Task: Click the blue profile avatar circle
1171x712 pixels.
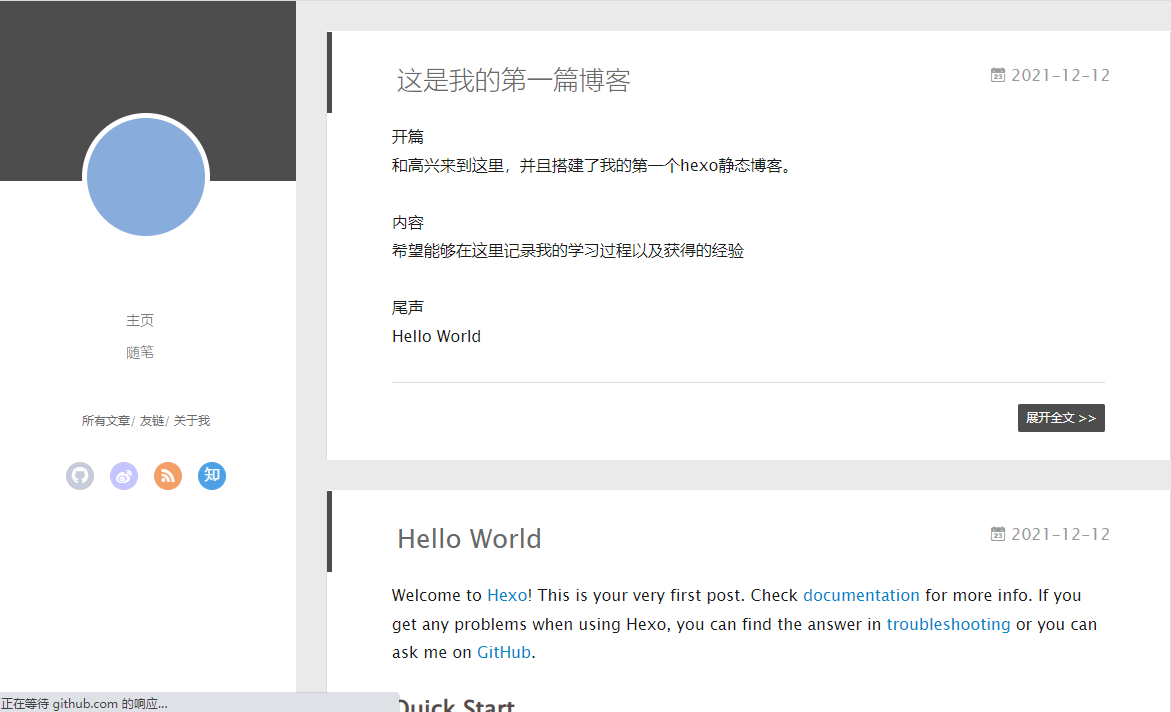Action: (x=146, y=177)
